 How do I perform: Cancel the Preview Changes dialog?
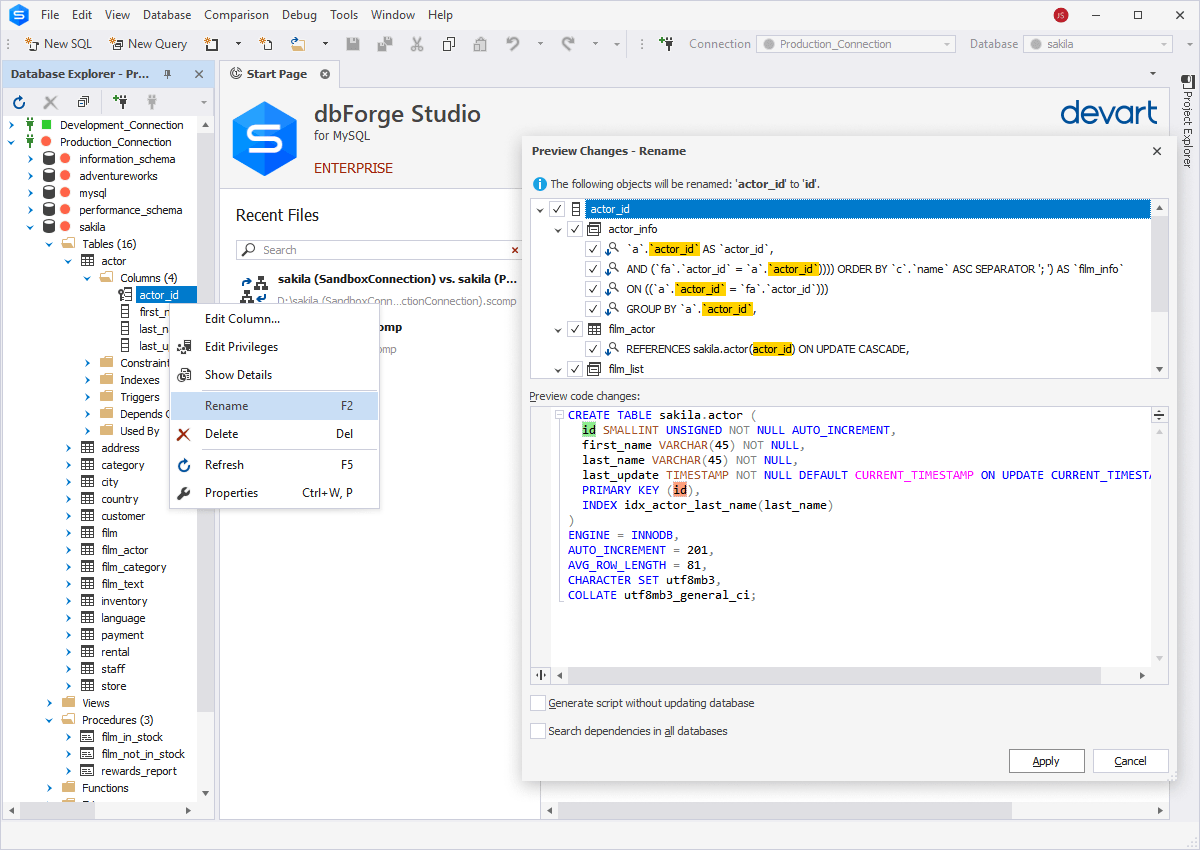pyautogui.click(x=1130, y=760)
